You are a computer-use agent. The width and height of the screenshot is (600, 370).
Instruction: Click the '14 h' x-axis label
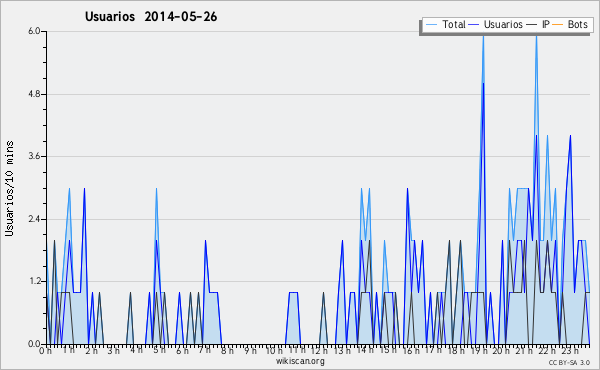point(365,350)
